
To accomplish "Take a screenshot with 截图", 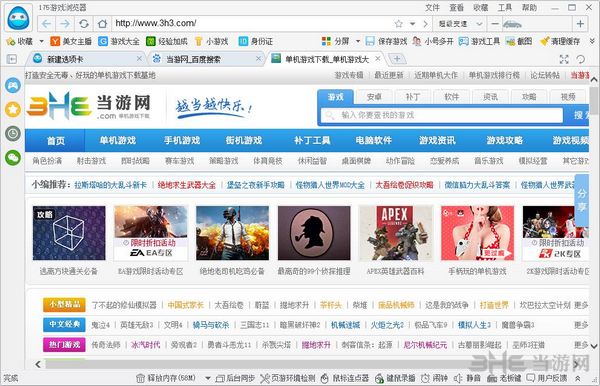I will pyautogui.click(x=519, y=41).
